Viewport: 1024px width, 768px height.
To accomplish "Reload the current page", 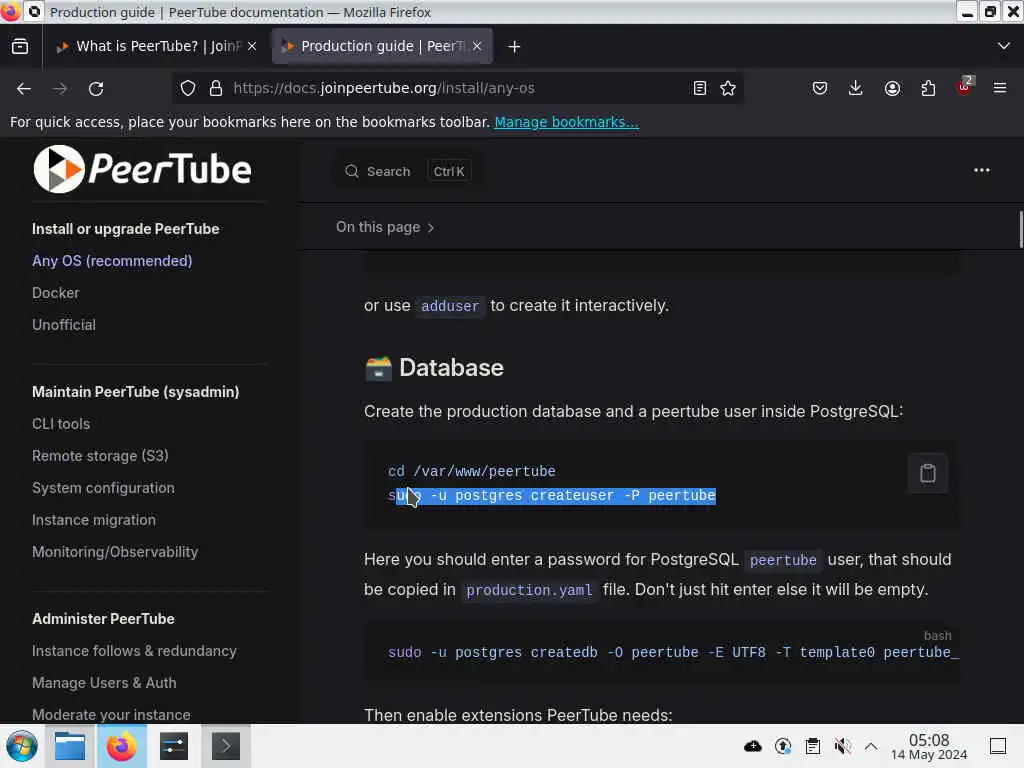I will pos(96,89).
